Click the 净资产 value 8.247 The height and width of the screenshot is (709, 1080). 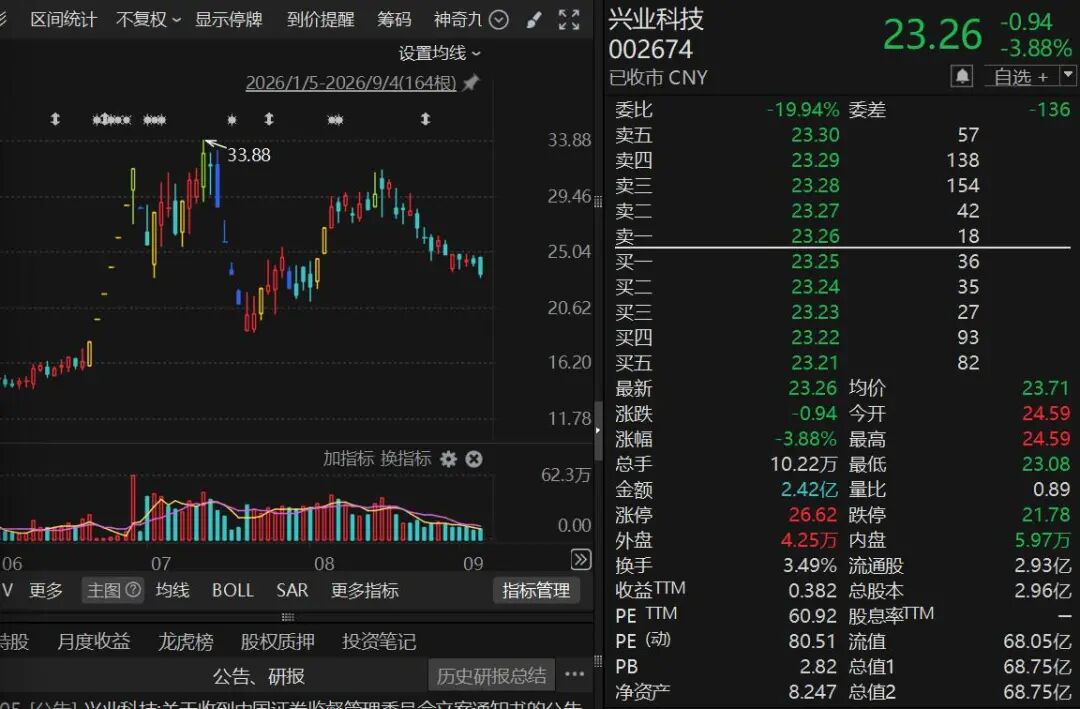pos(813,692)
